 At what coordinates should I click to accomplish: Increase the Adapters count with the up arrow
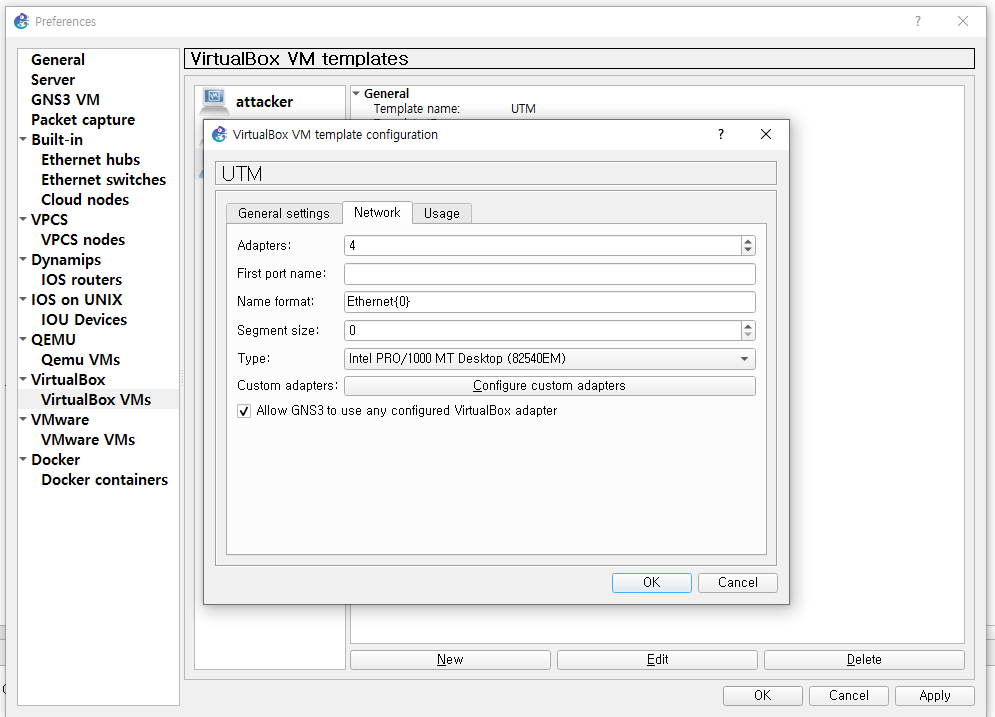point(748,241)
